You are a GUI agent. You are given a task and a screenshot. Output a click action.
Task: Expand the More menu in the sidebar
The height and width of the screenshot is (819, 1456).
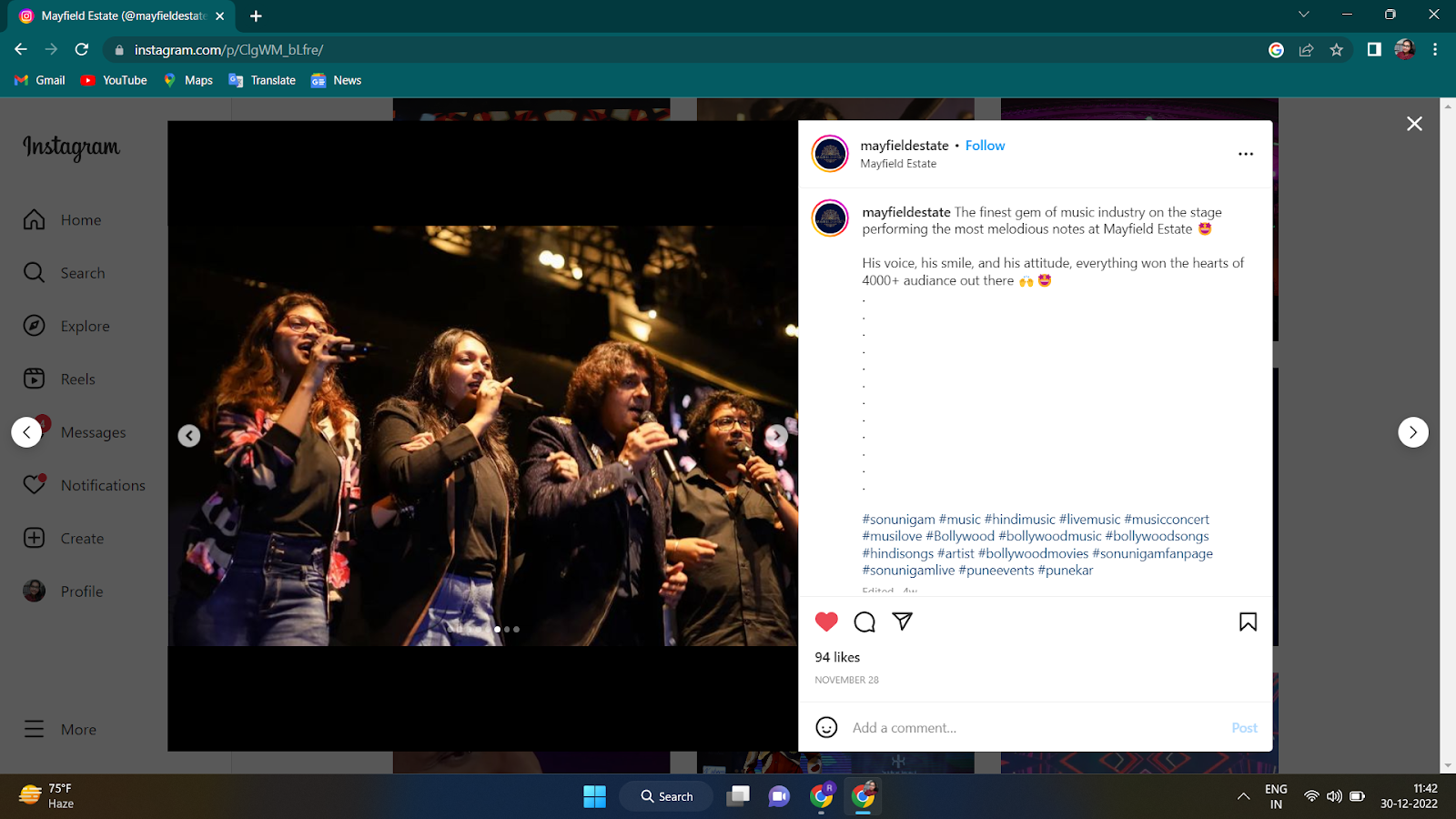click(60, 730)
